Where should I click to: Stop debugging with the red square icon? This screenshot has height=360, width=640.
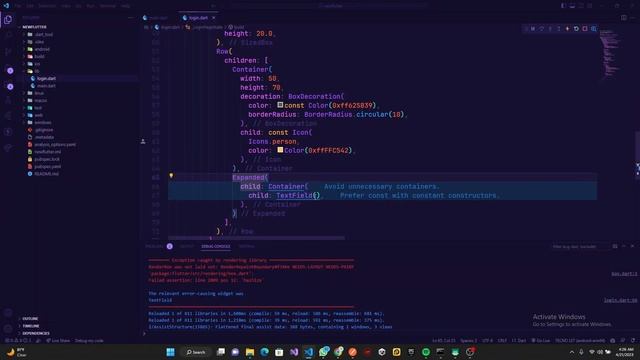coord(585,29)
